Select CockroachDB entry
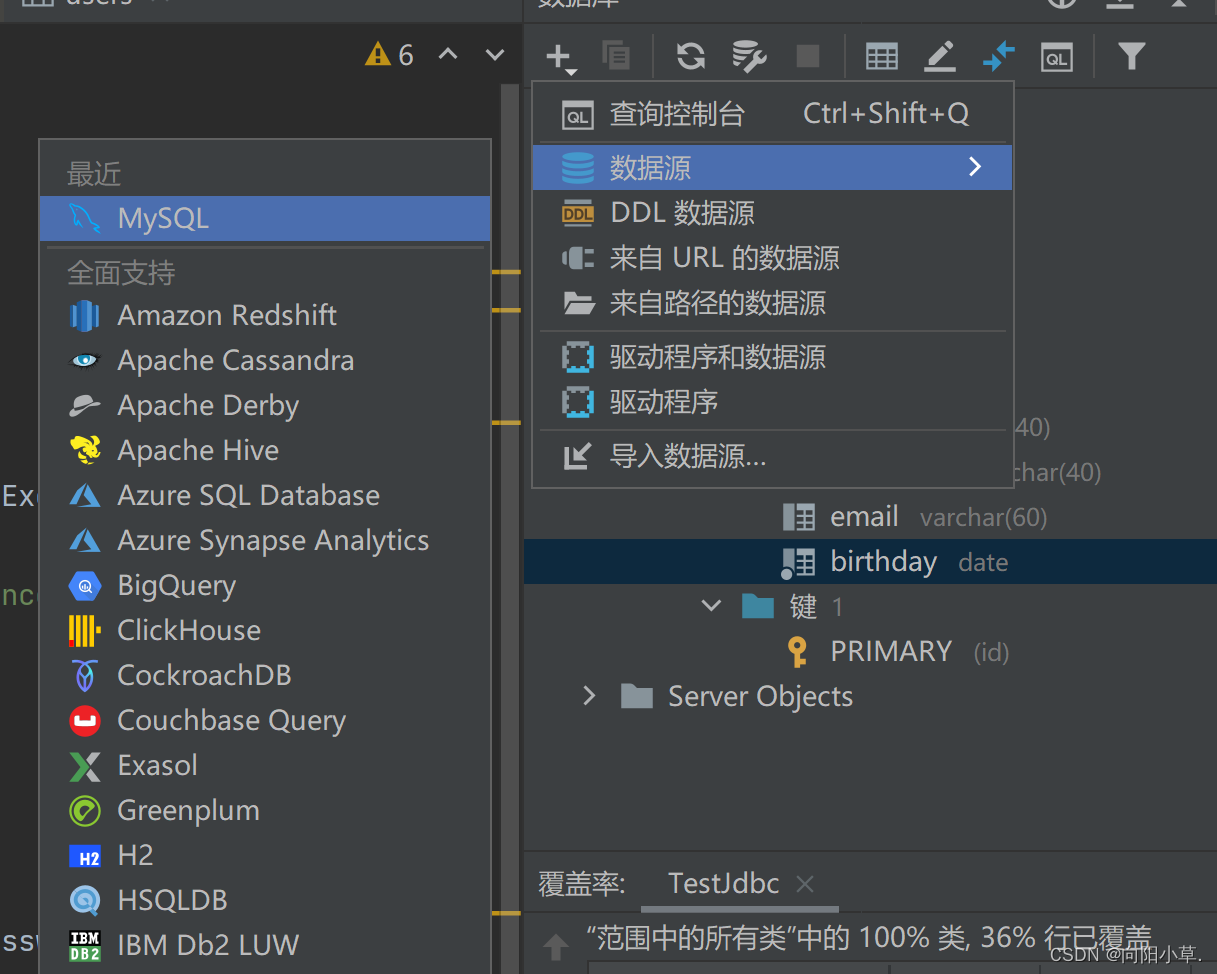This screenshot has width=1217, height=974. [265, 675]
